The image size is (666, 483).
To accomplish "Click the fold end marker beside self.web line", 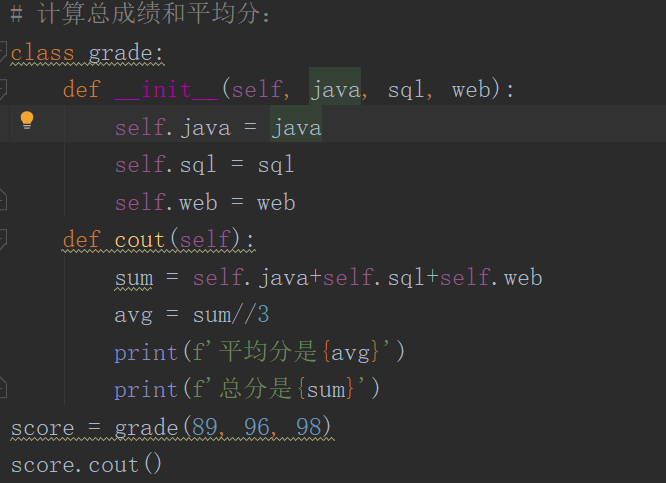I will [x=3, y=200].
